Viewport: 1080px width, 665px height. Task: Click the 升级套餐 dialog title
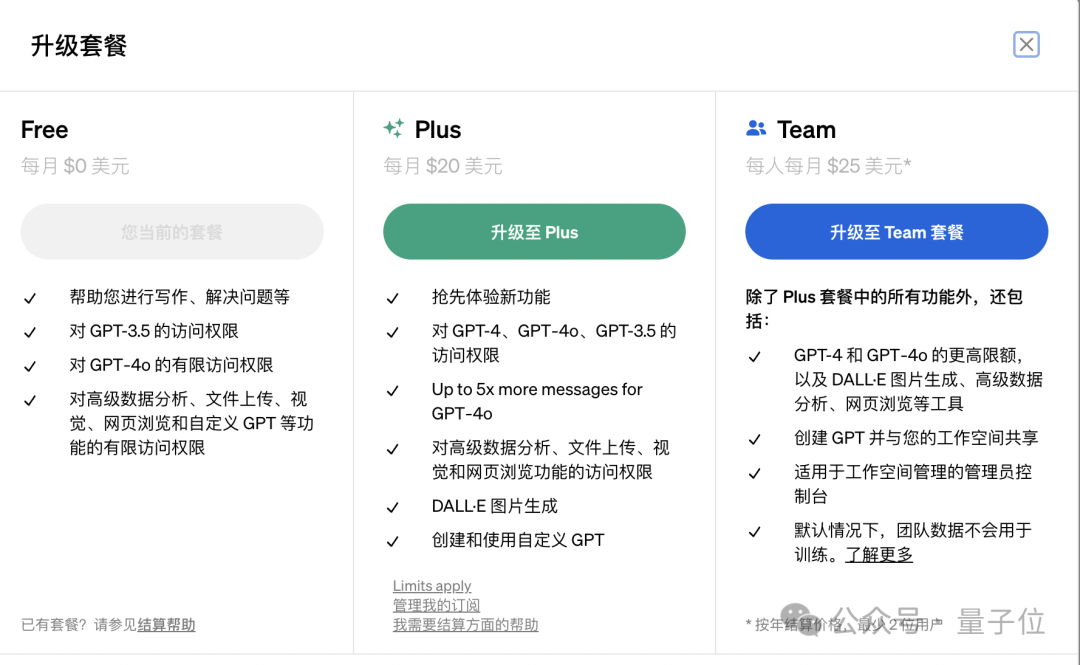(x=79, y=45)
